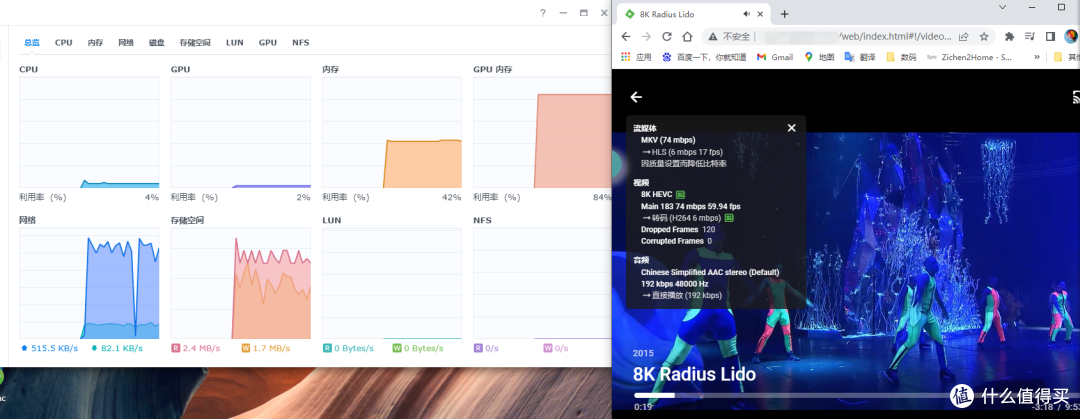Open the LUN tab

click(x=234, y=43)
